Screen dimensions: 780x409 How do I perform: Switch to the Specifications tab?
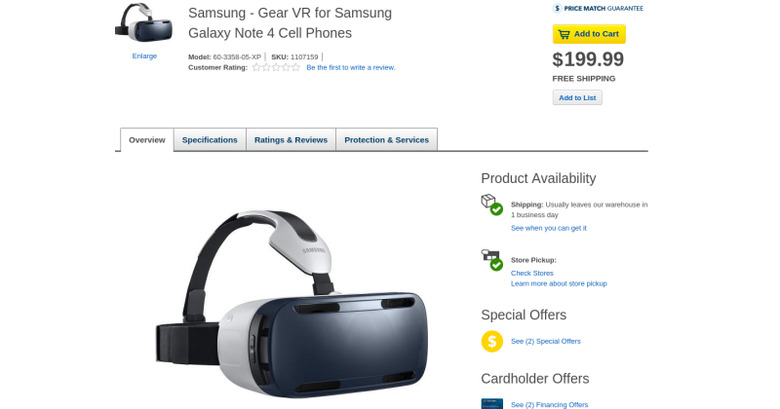tap(209, 140)
